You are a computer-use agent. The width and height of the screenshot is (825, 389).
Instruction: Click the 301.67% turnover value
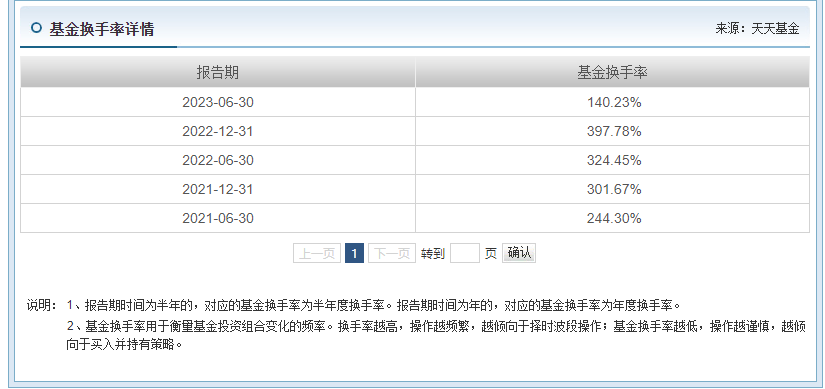pyautogui.click(x=614, y=189)
